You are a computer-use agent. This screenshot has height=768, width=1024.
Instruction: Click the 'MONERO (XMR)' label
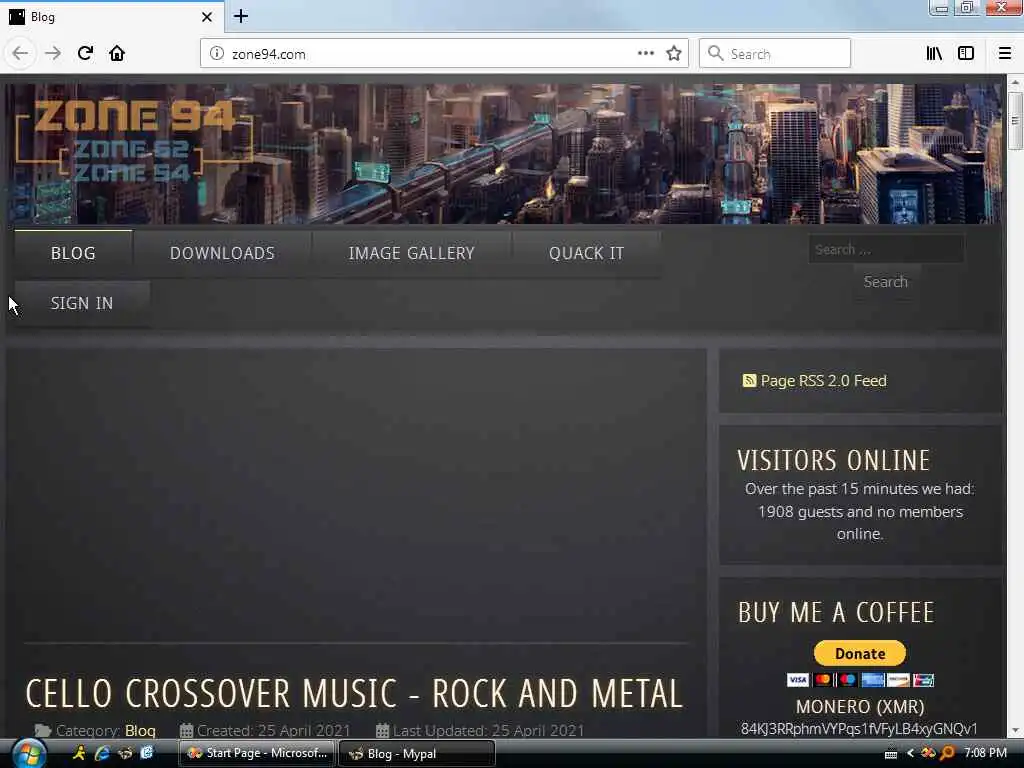click(x=860, y=707)
